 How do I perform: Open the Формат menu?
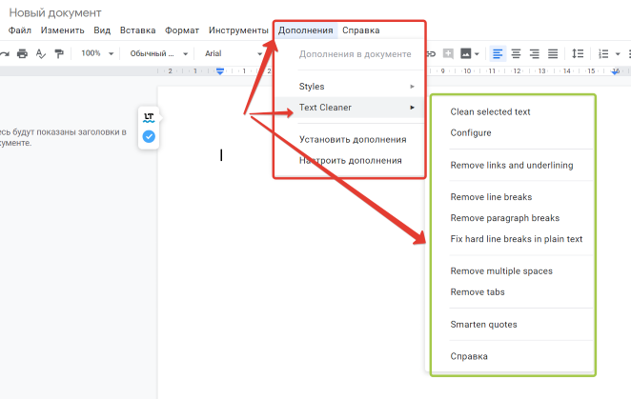coord(182,30)
